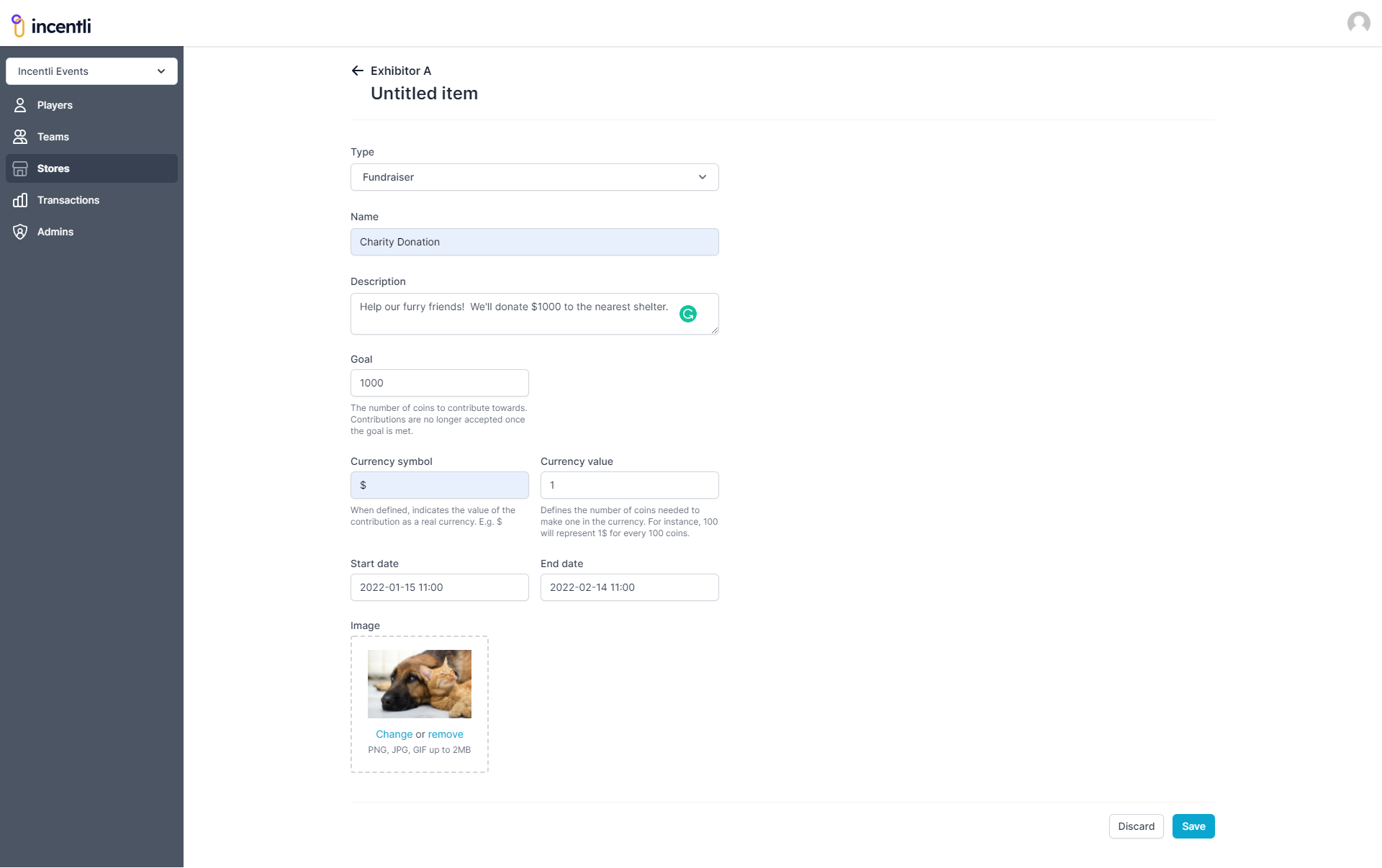Click the incentli logo

(51, 26)
